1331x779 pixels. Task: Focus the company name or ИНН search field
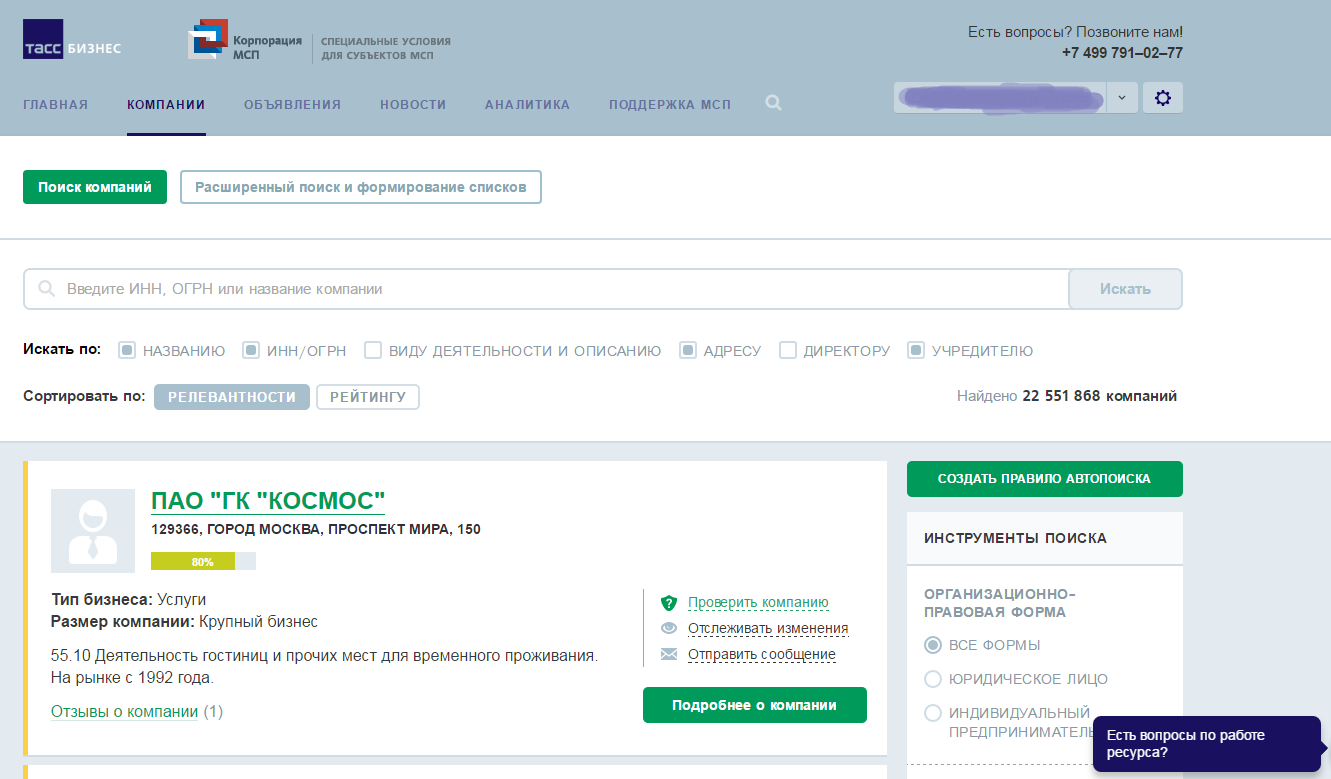(x=546, y=289)
